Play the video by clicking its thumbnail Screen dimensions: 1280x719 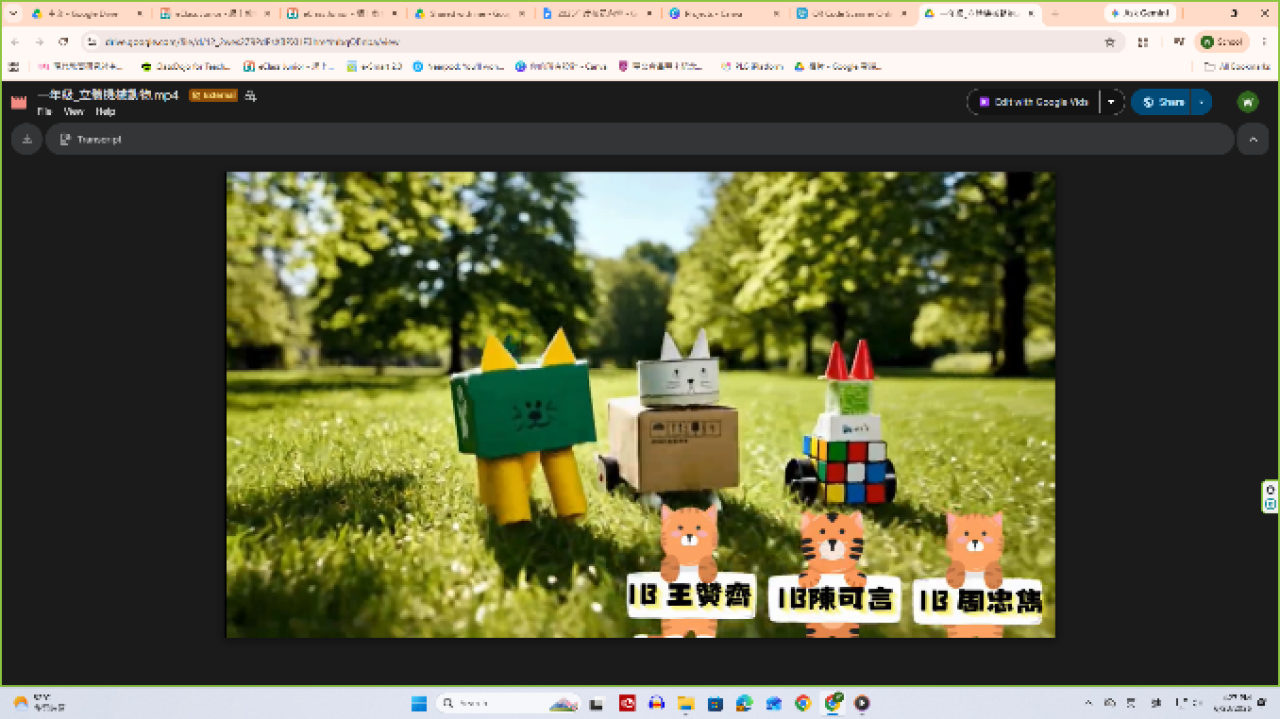[640, 405]
